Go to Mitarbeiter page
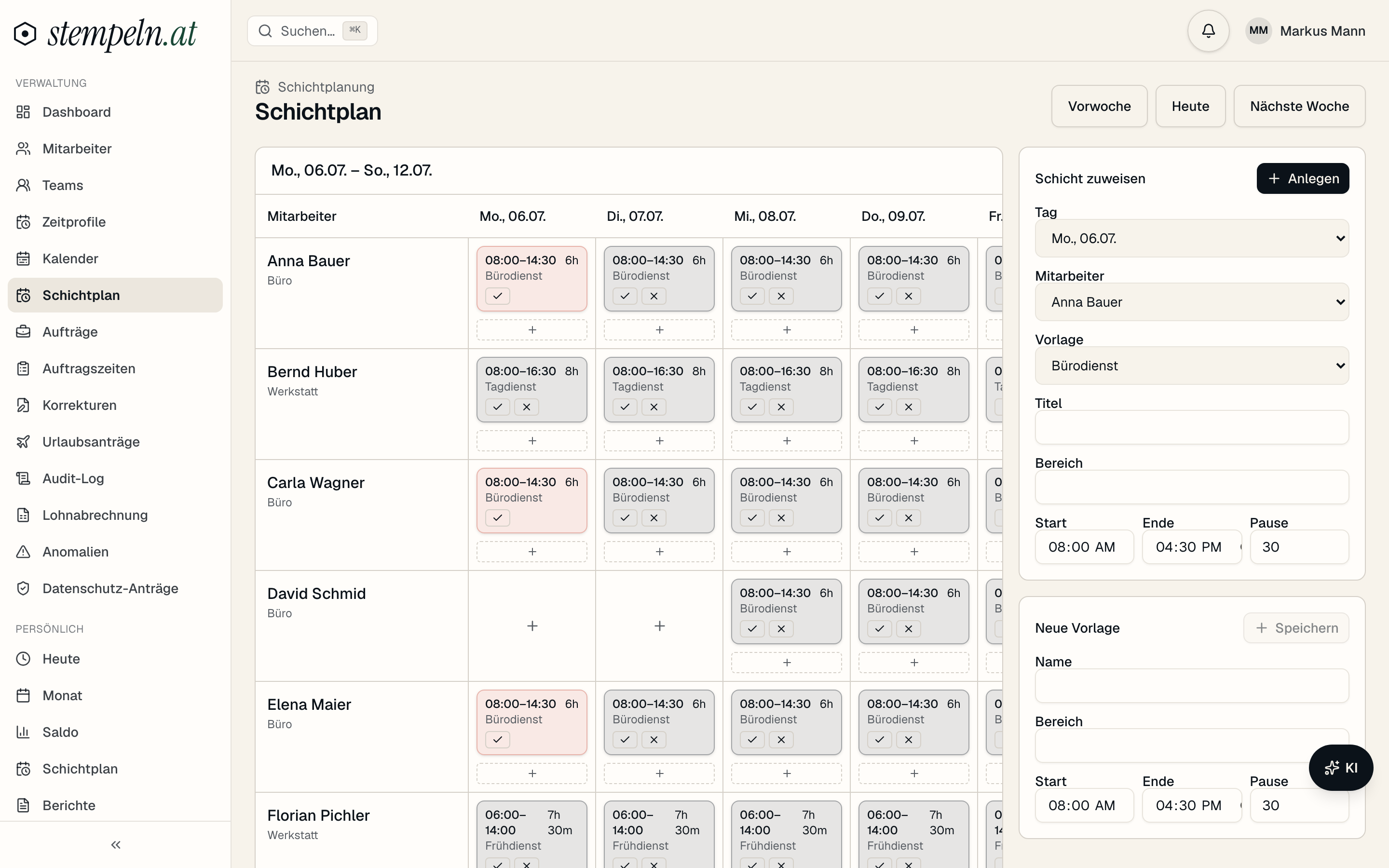Screen dimensions: 1389x868 [x=115, y=149]
